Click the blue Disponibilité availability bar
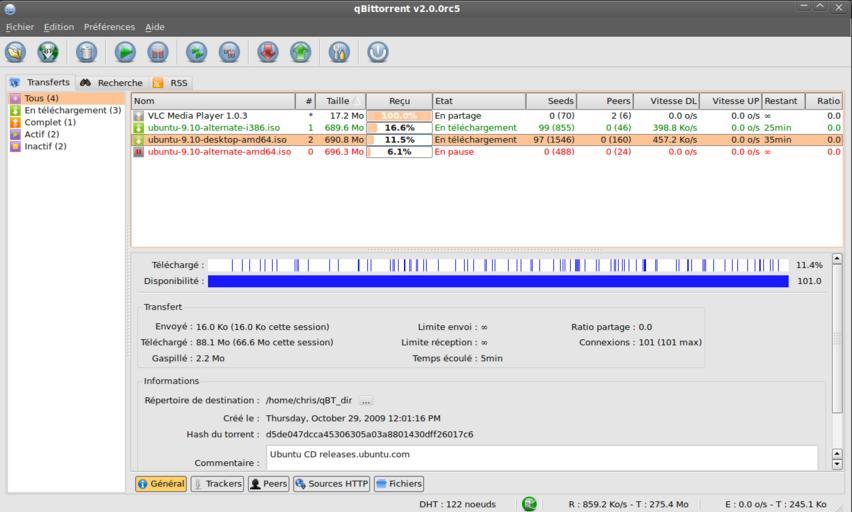This screenshot has width=852, height=512. (498, 282)
